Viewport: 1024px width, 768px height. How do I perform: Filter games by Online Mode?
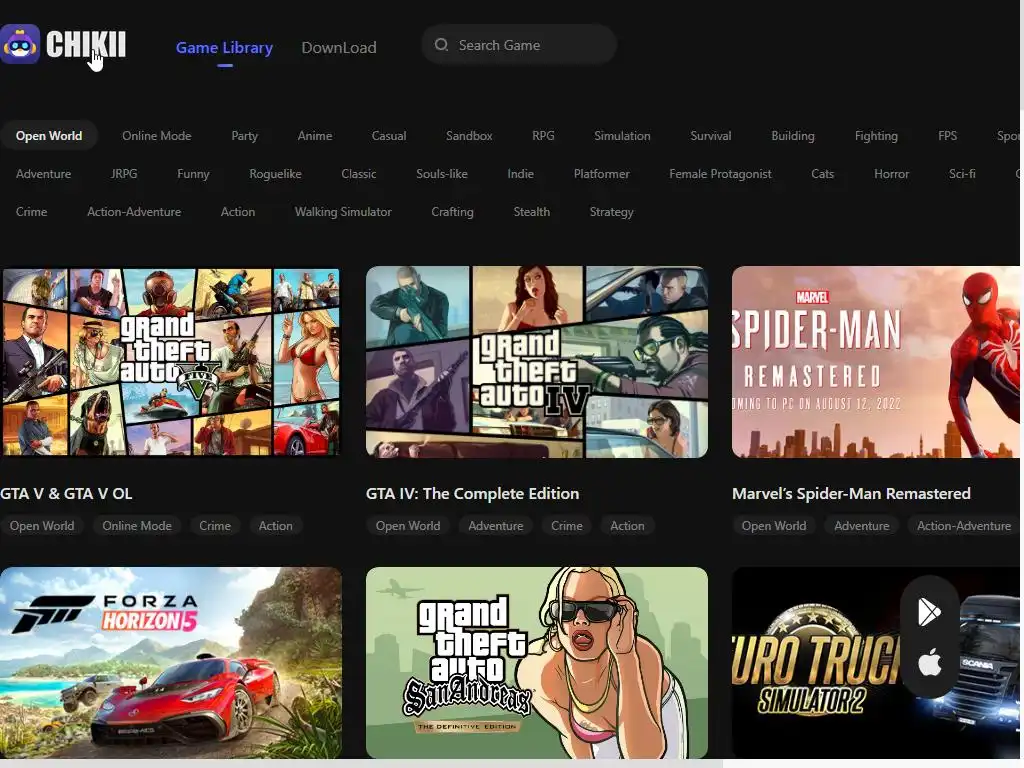pos(157,136)
